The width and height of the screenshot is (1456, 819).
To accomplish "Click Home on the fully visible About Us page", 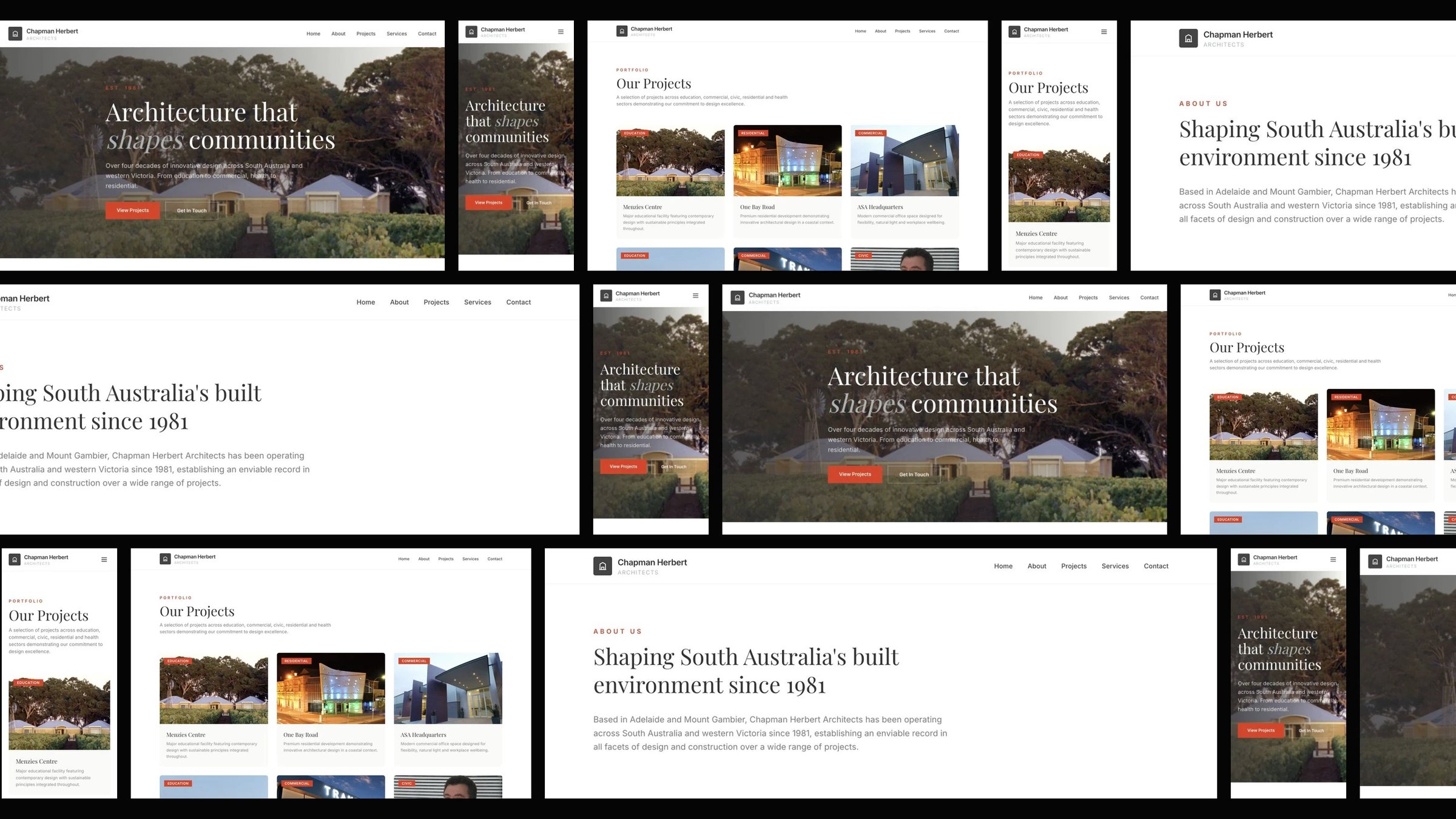I will pyautogui.click(x=1003, y=566).
